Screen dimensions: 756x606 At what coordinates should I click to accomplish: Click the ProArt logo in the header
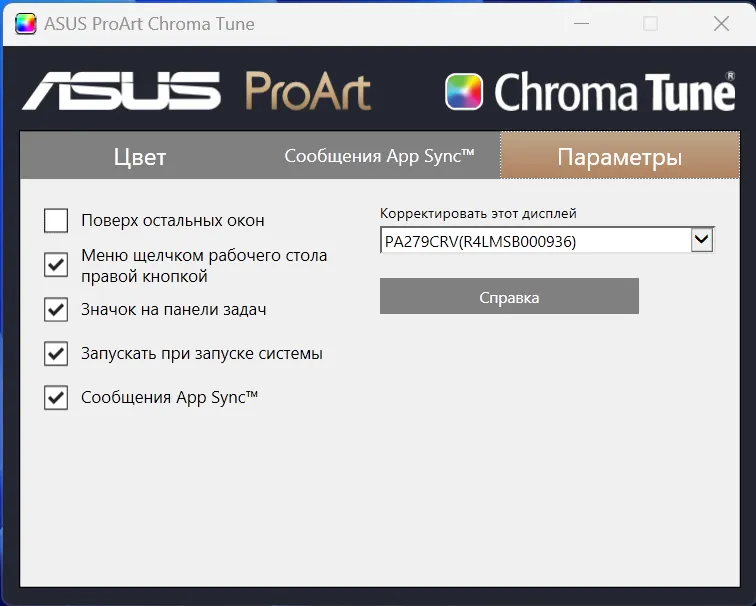[x=308, y=91]
